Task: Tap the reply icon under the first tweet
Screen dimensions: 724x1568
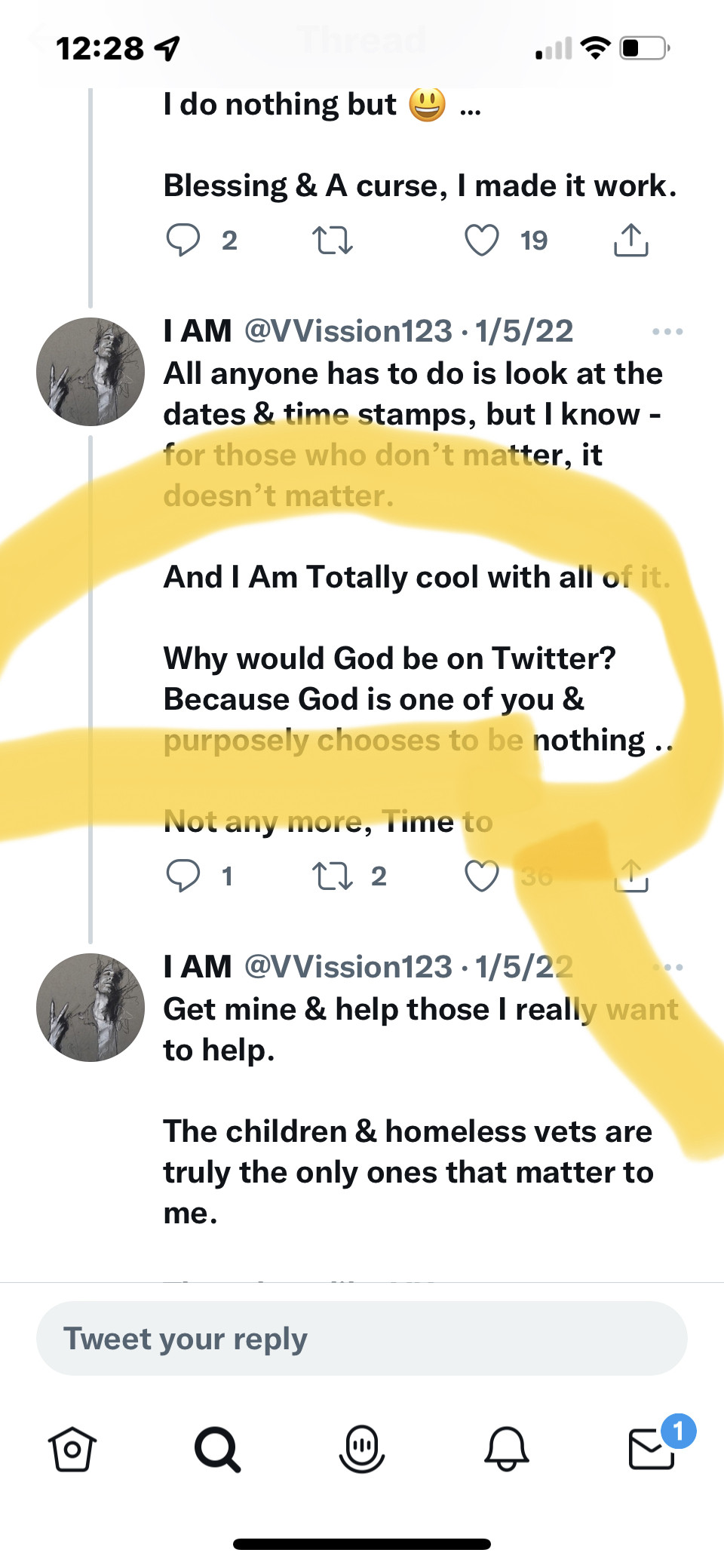Action: (183, 241)
